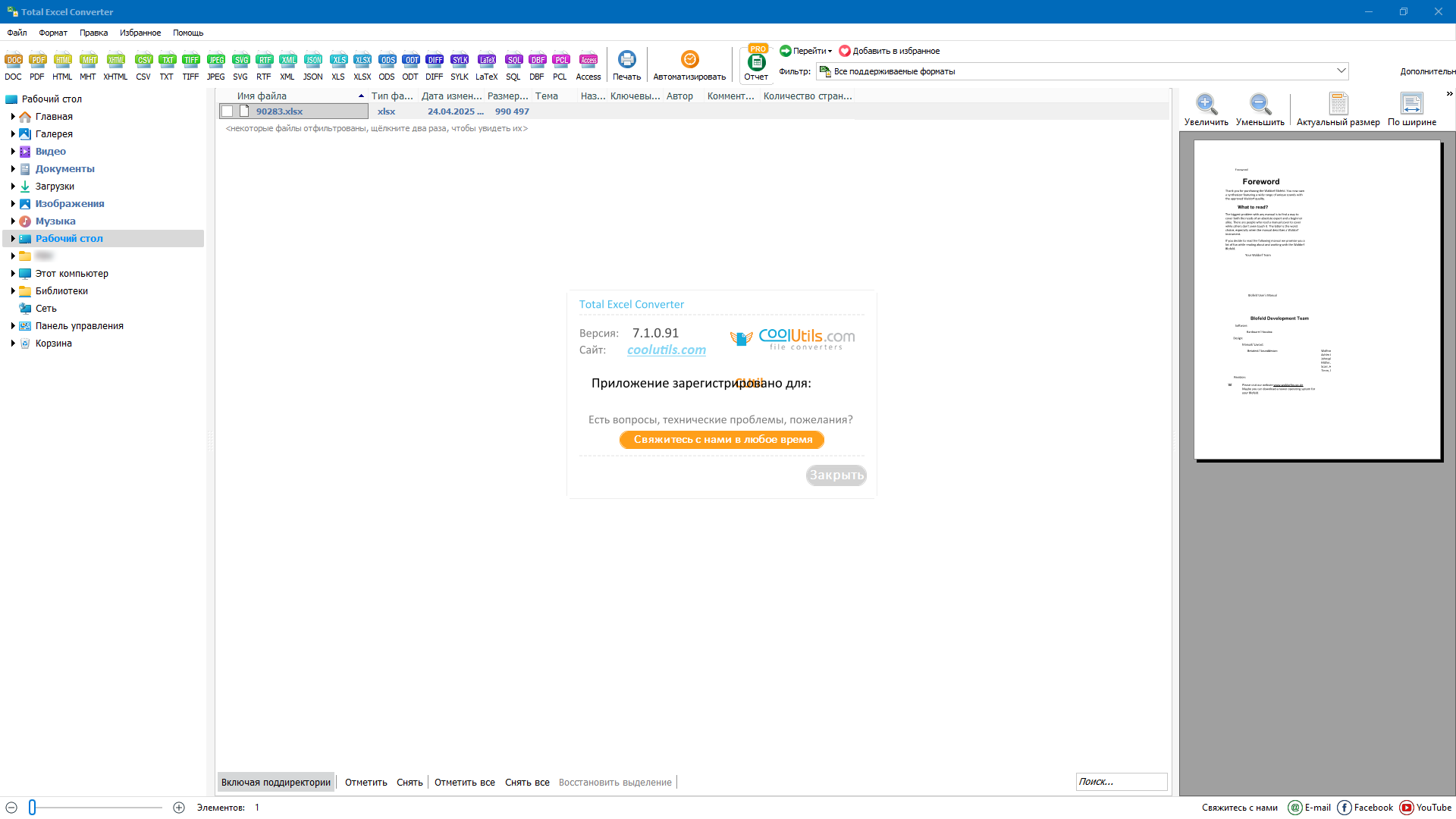Fit preview По ширине
Screen dimensions: 1456x819
pyautogui.click(x=1412, y=109)
